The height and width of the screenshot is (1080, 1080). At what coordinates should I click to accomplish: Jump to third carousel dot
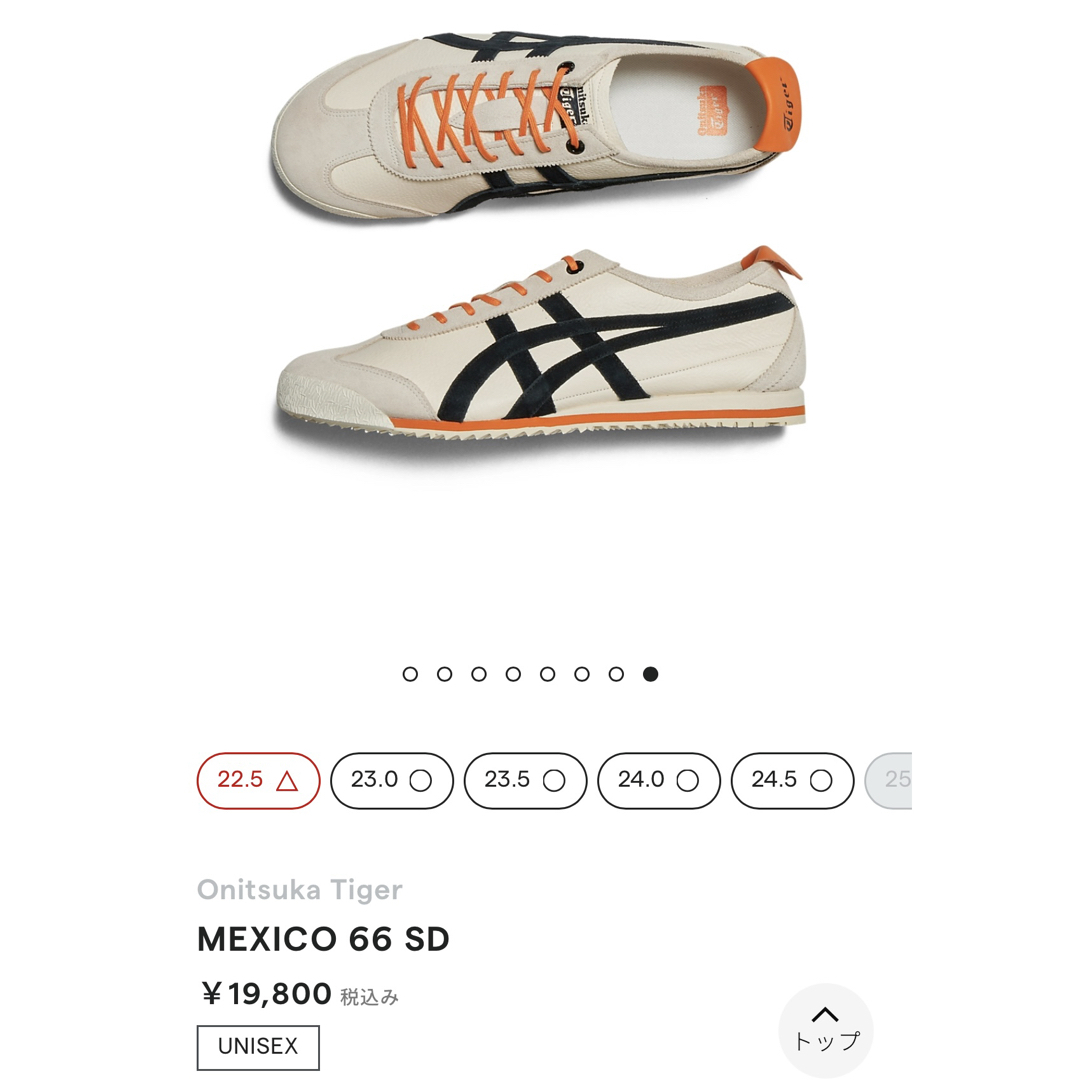pos(479,674)
